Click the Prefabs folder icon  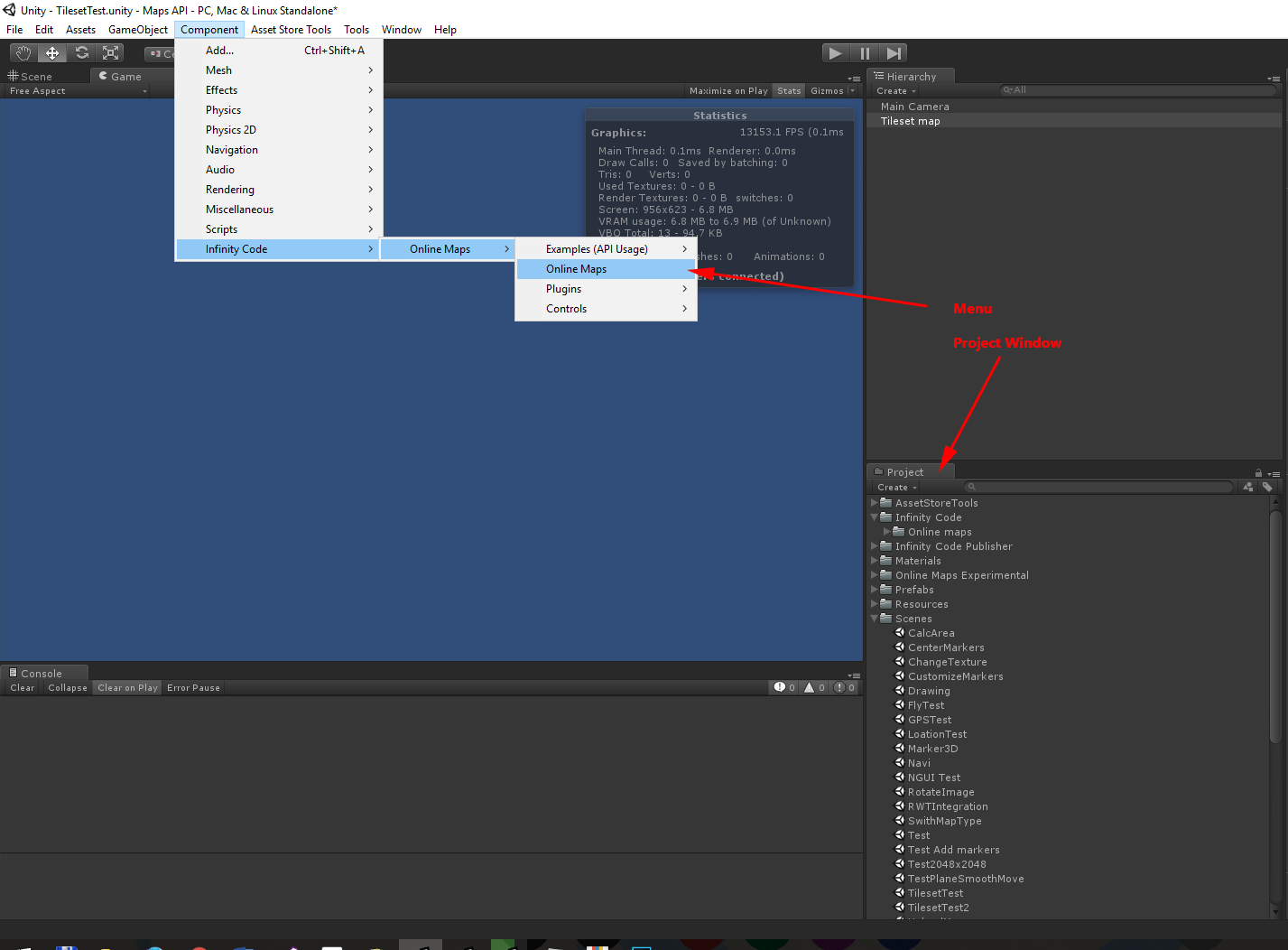point(886,589)
